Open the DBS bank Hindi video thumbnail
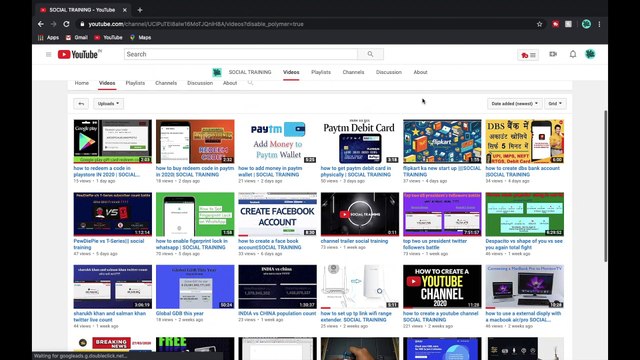Image resolution: width=640 pixels, height=360 pixels. tap(524, 141)
